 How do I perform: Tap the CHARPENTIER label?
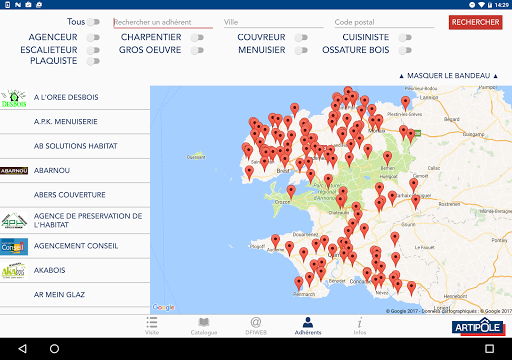click(x=151, y=37)
